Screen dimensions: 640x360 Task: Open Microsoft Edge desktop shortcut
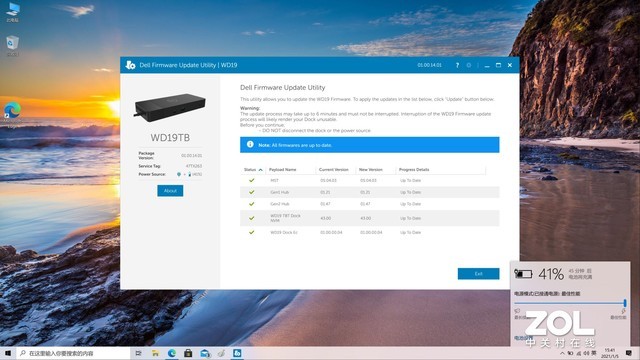pyautogui.click(x=13, y=115)
